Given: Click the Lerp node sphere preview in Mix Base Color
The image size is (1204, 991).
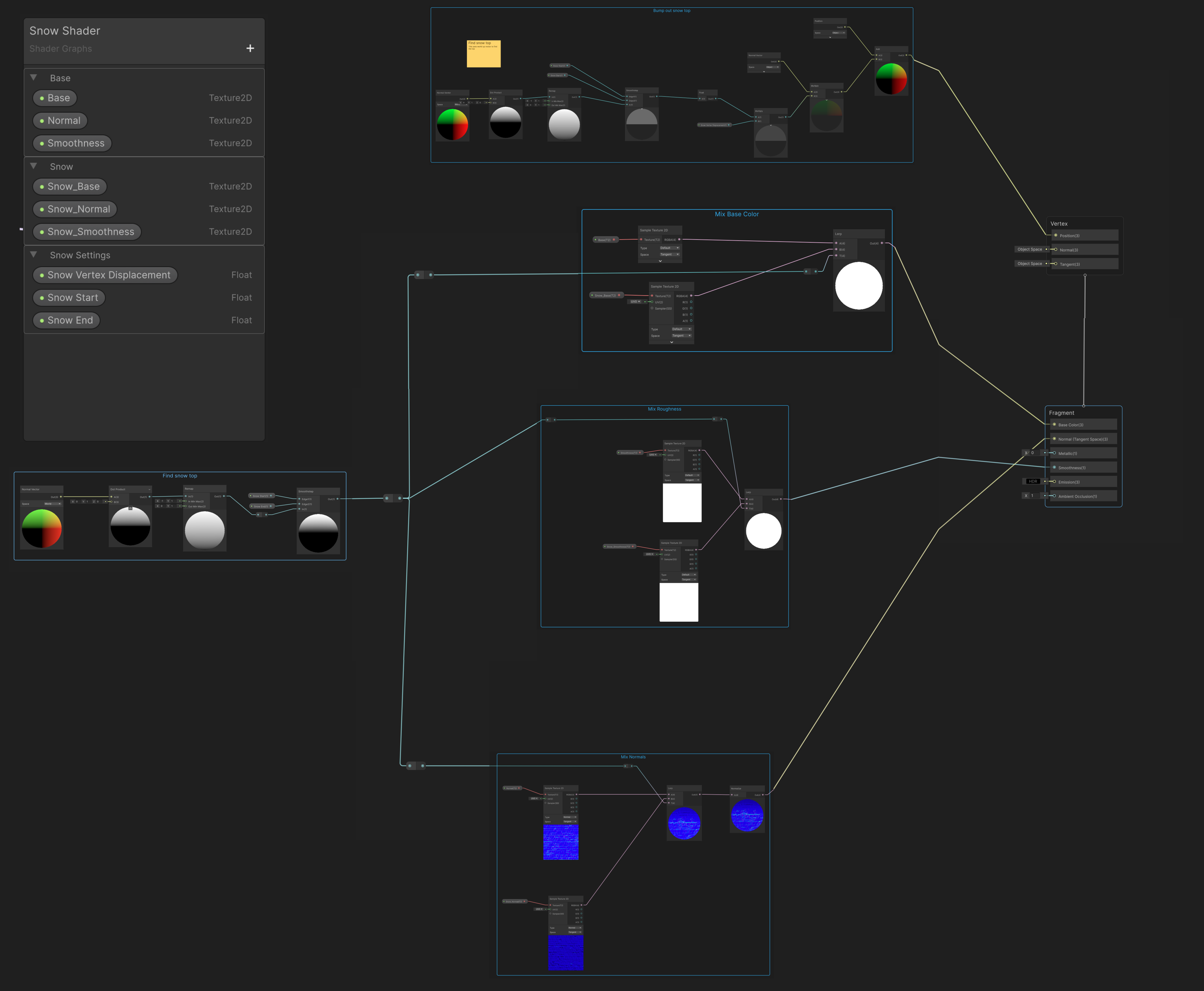Looking at the screenshot, I should click(x=859, y=286).
